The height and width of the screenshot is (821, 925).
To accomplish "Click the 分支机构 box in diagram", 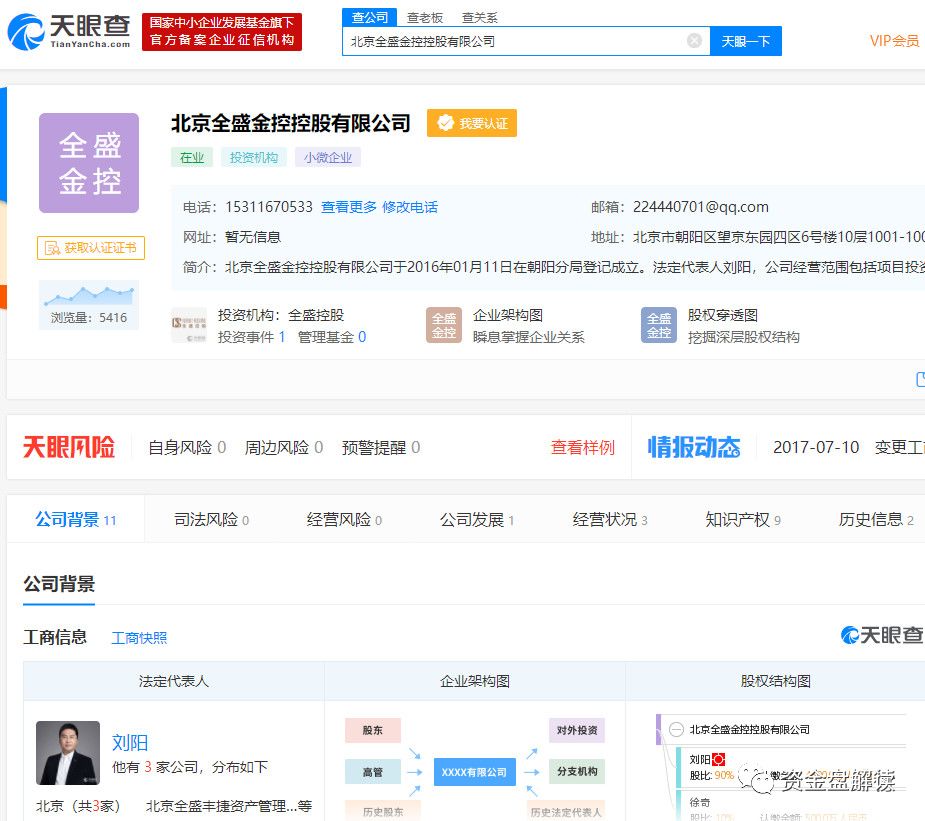I will click(577, 771).
